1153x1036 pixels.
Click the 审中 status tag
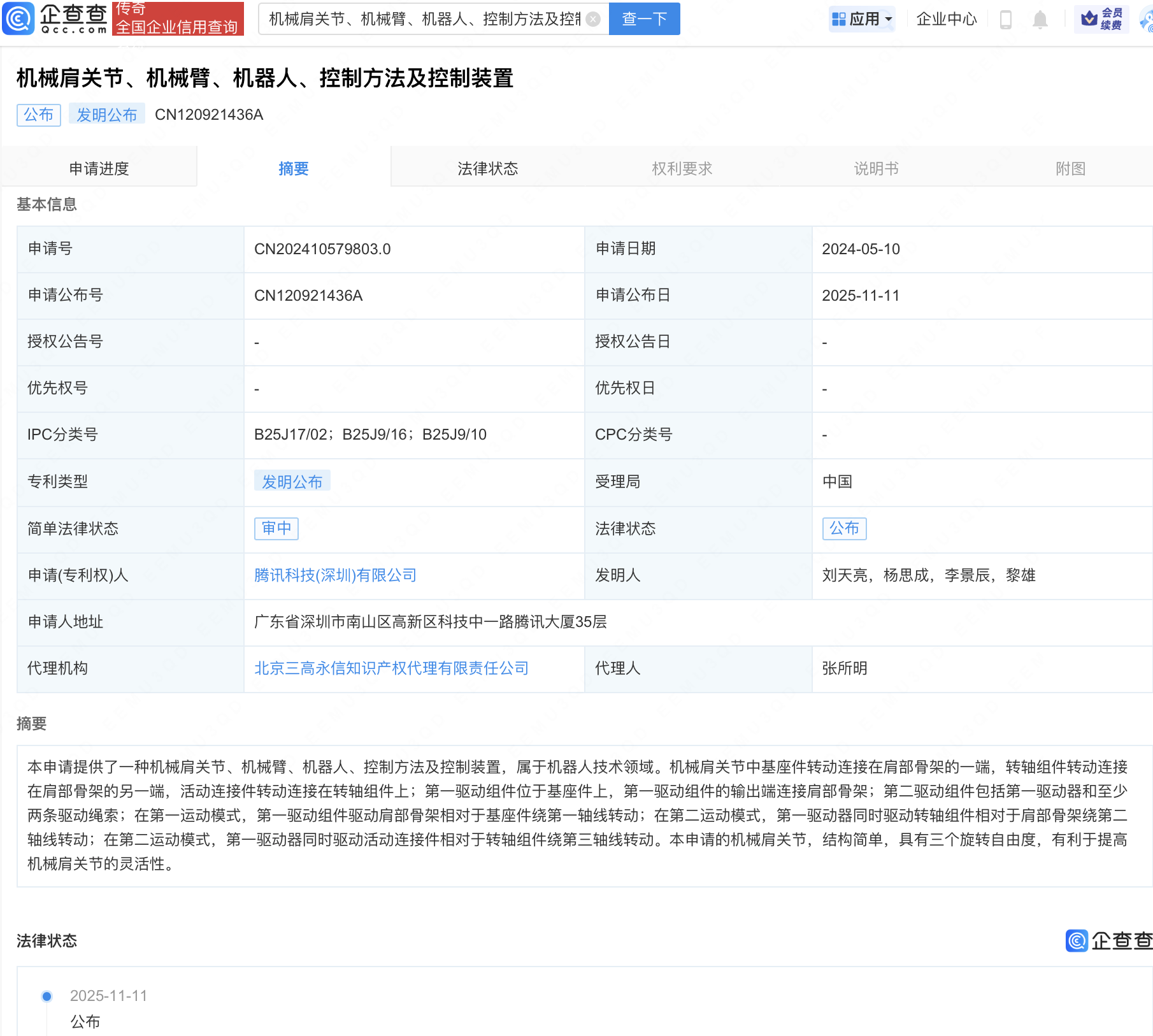tap(276, 528)
